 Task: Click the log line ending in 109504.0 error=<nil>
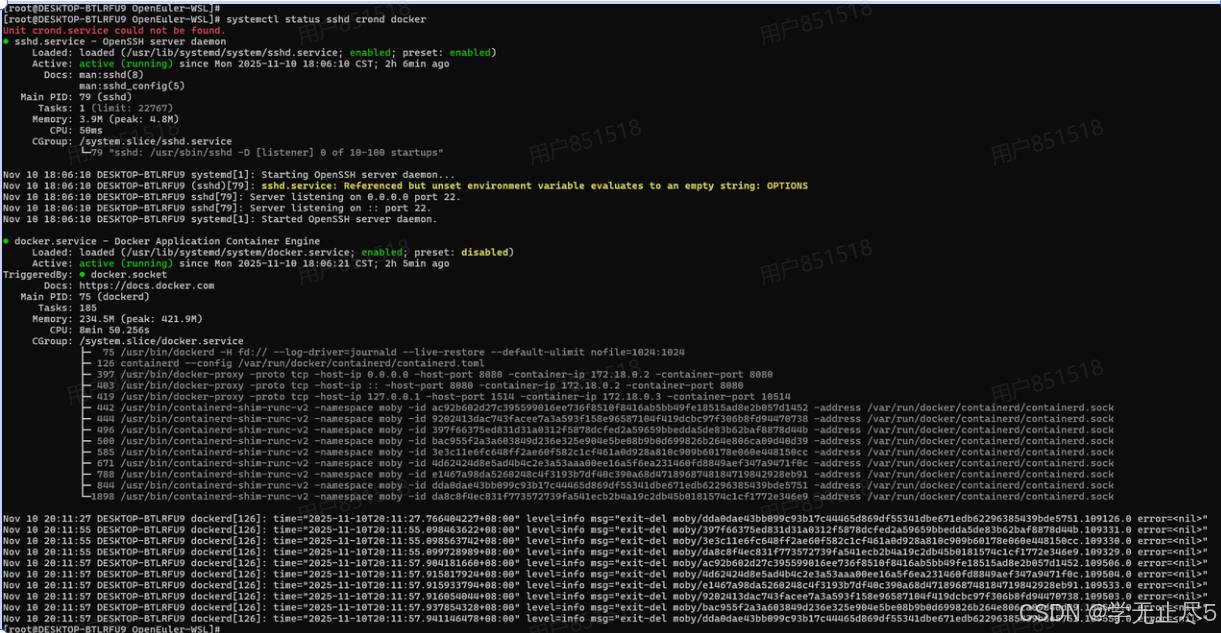(605, 574)
